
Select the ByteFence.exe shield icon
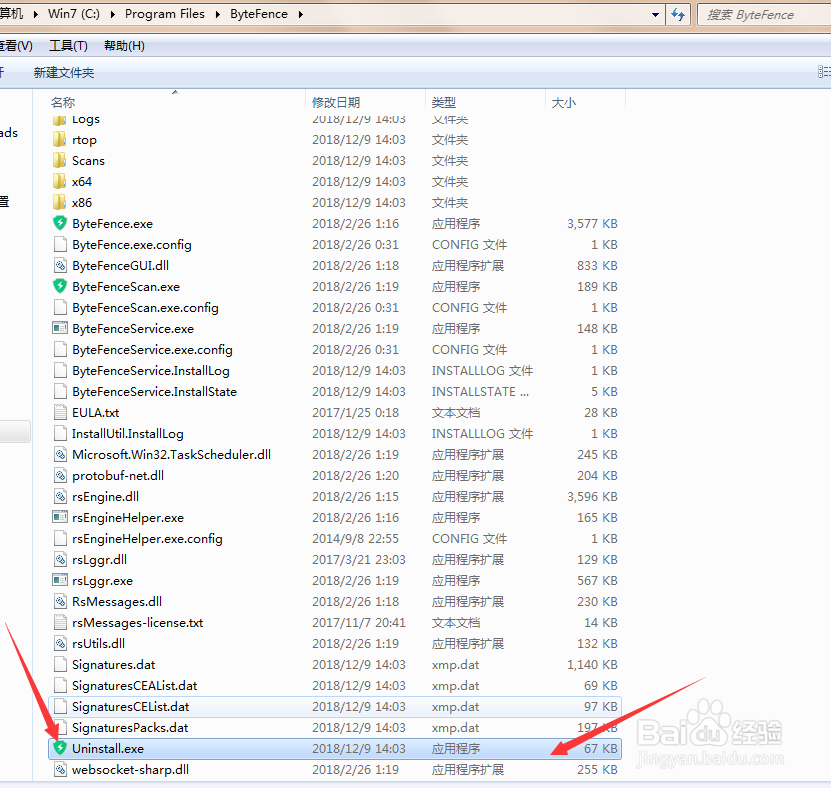(x=60, y=223)
